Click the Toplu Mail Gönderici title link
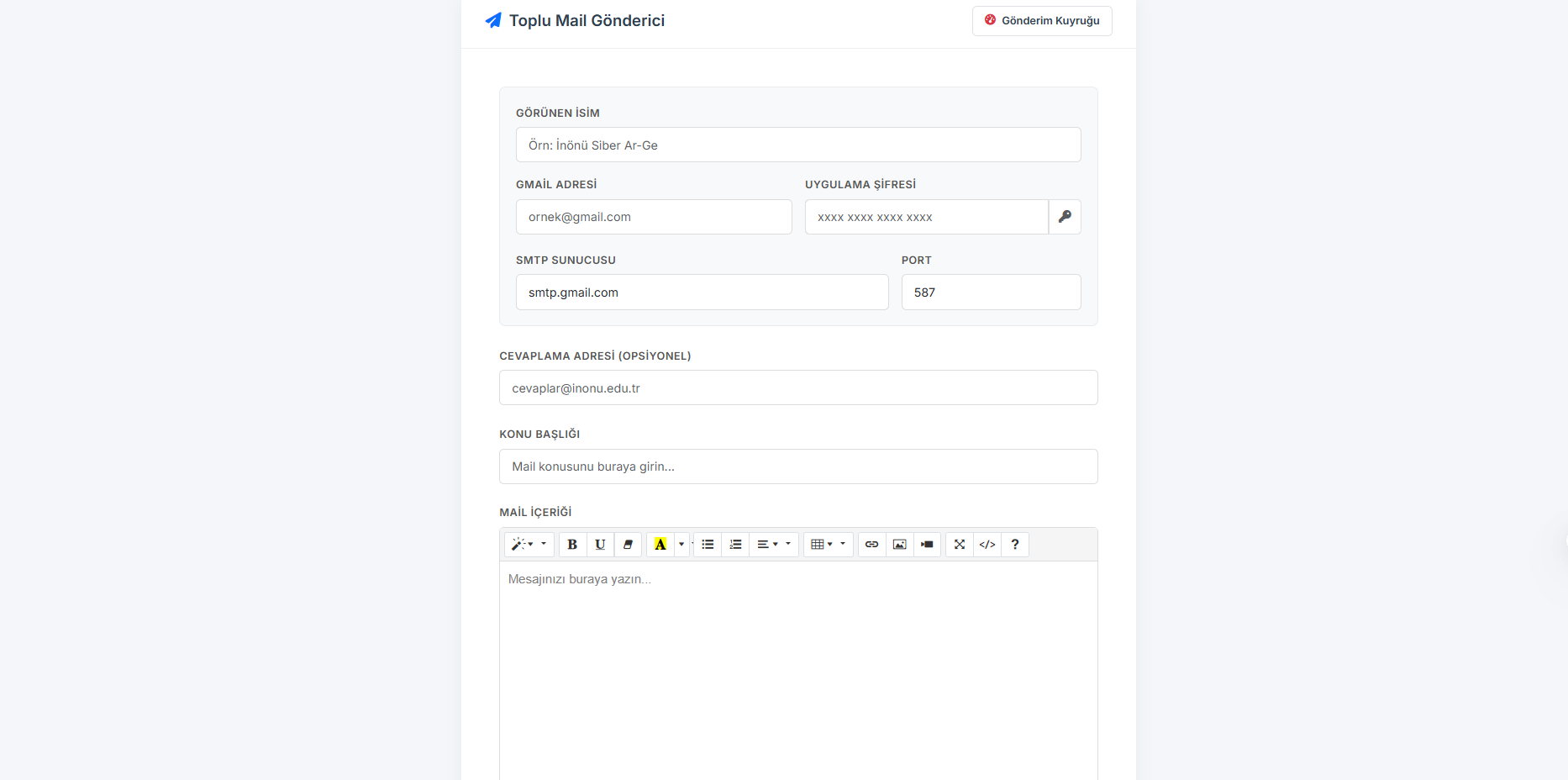 click(x=587, y=20)
